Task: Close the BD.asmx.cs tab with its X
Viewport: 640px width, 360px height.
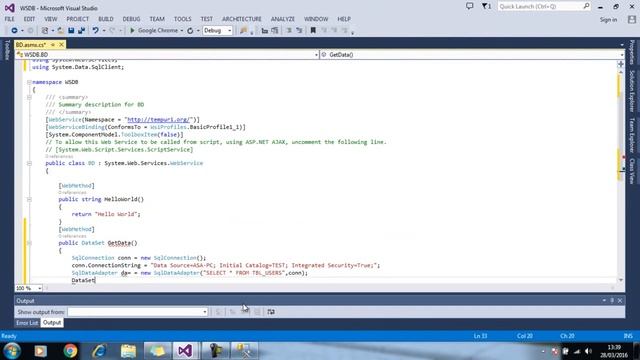Action: point(62,44)
